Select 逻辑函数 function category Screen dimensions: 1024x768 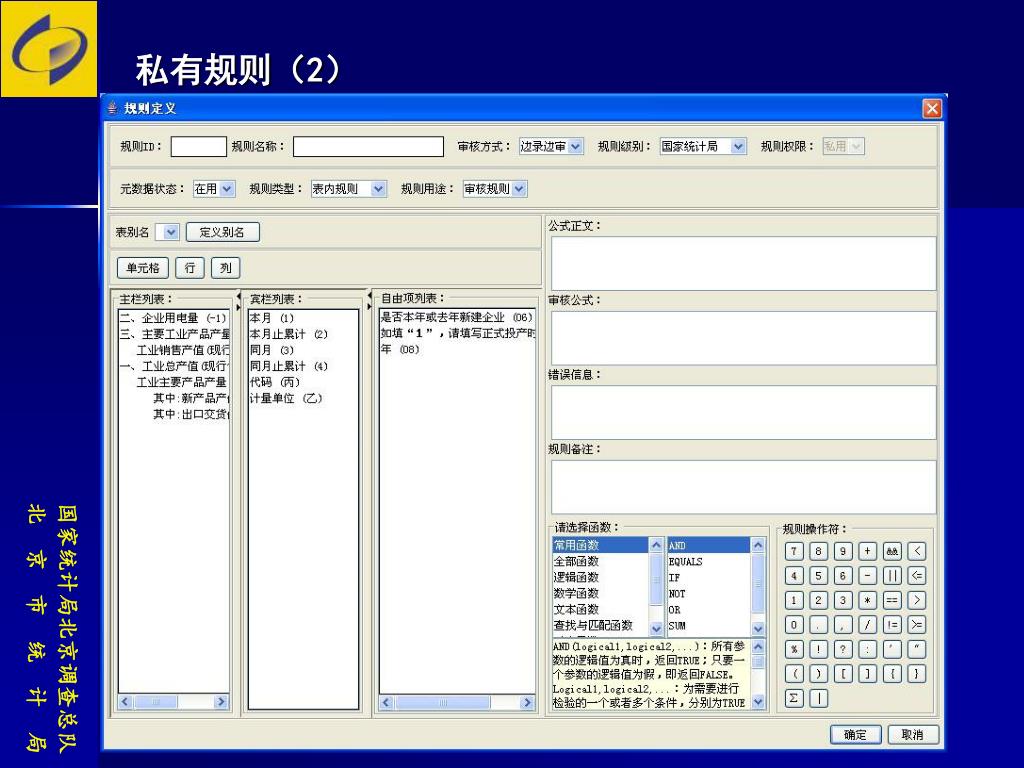point(601,577)
